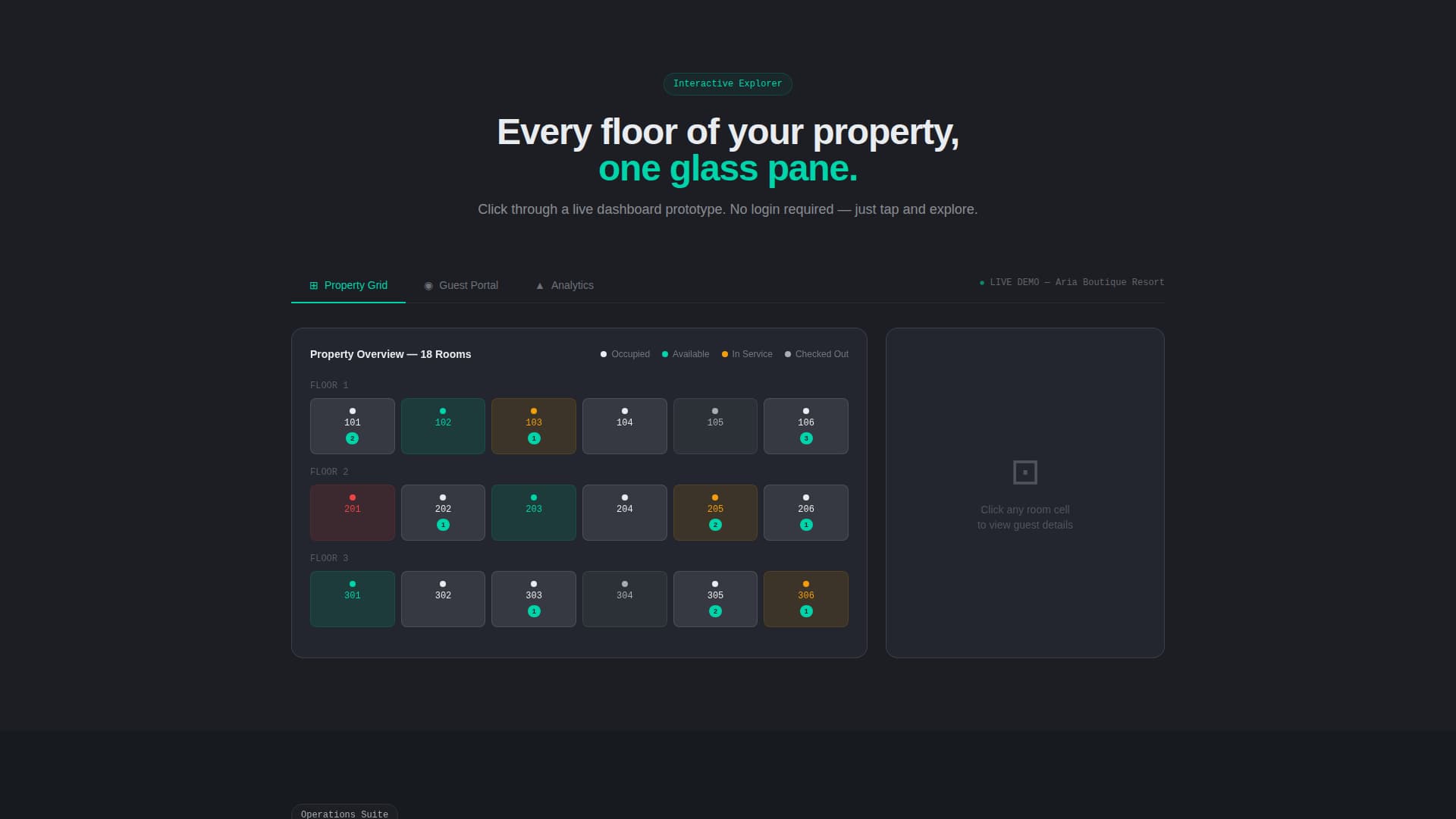Select room 303 cell

coord(534,599)
